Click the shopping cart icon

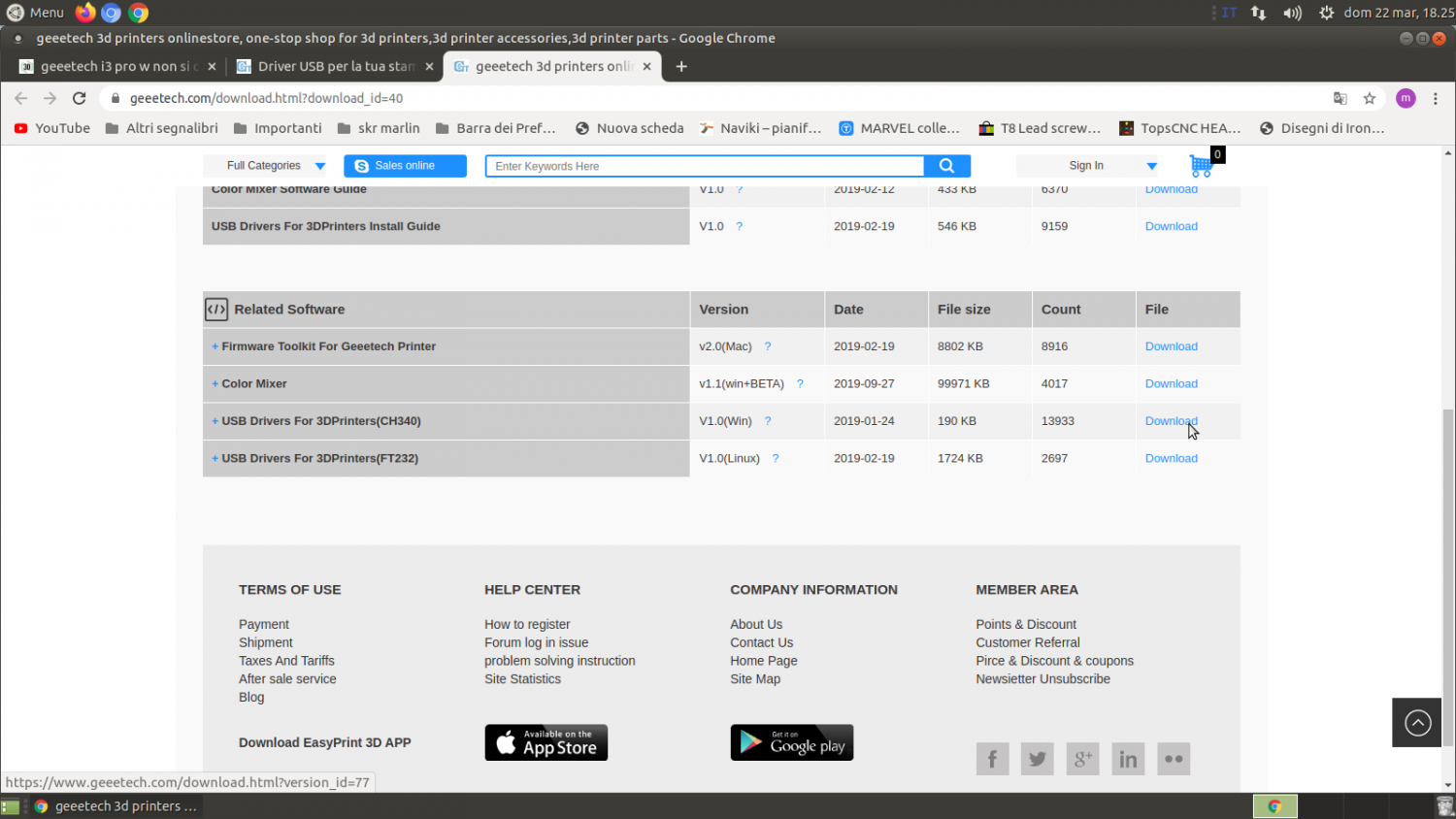pos(1201,166)
